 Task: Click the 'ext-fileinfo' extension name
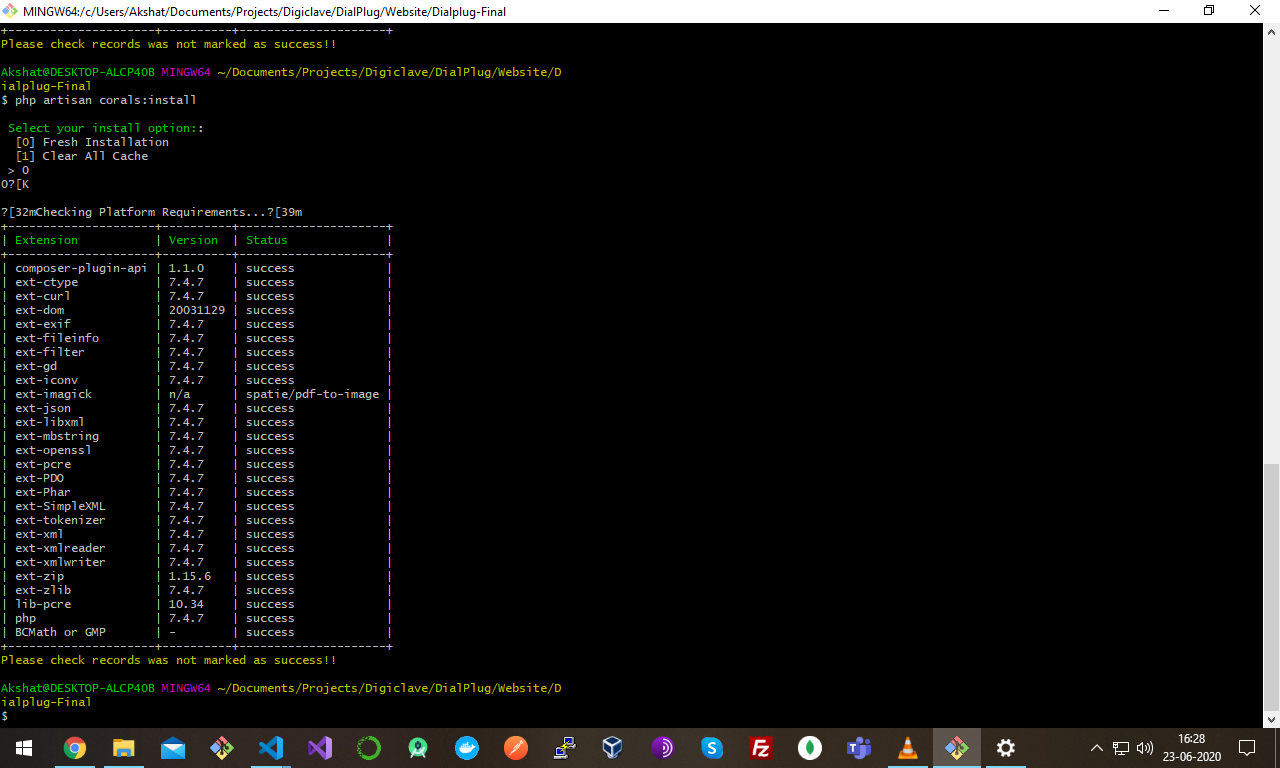57,338
